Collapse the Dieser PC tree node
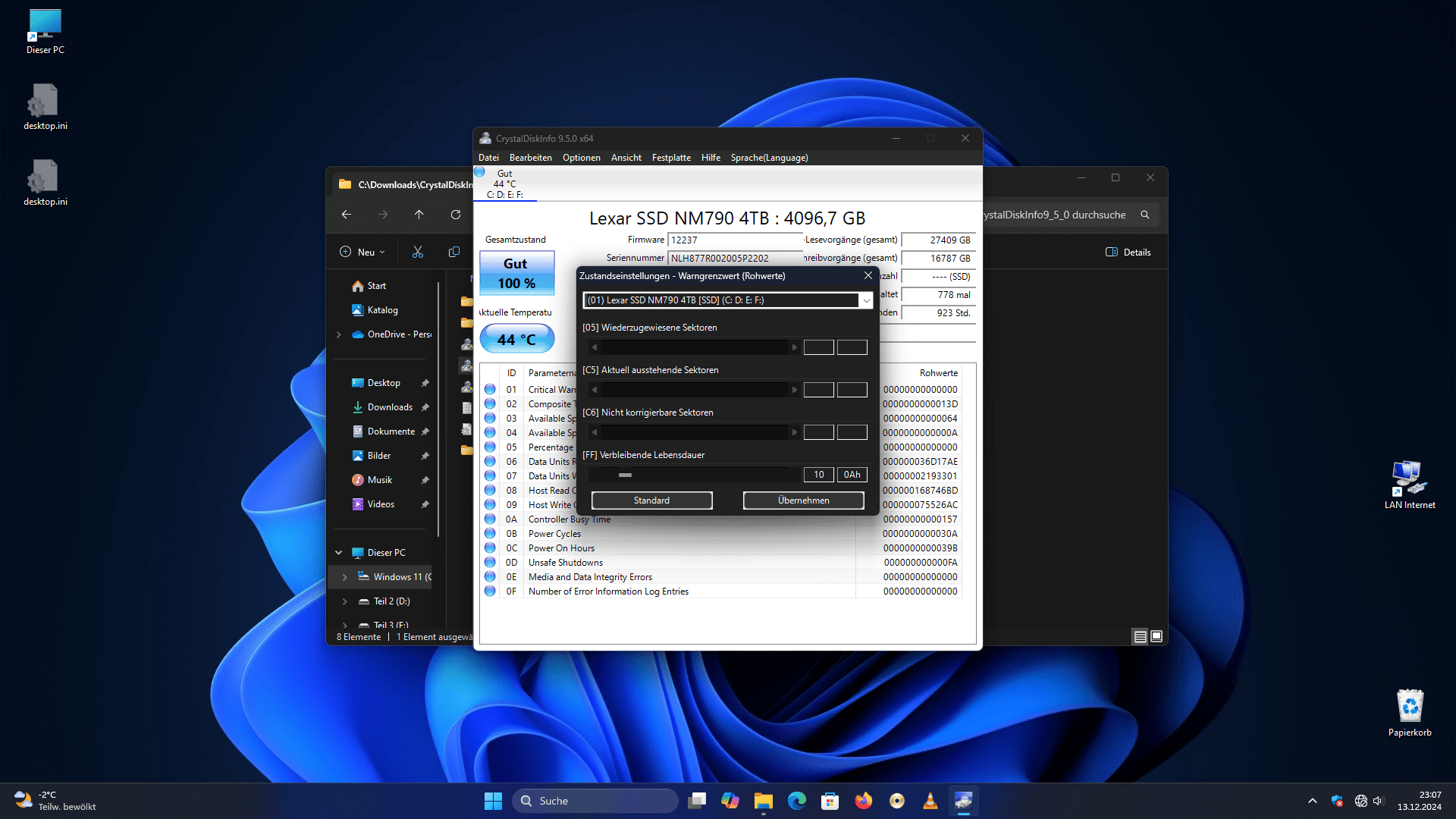1456x819 pixels. tap(339, 553)
